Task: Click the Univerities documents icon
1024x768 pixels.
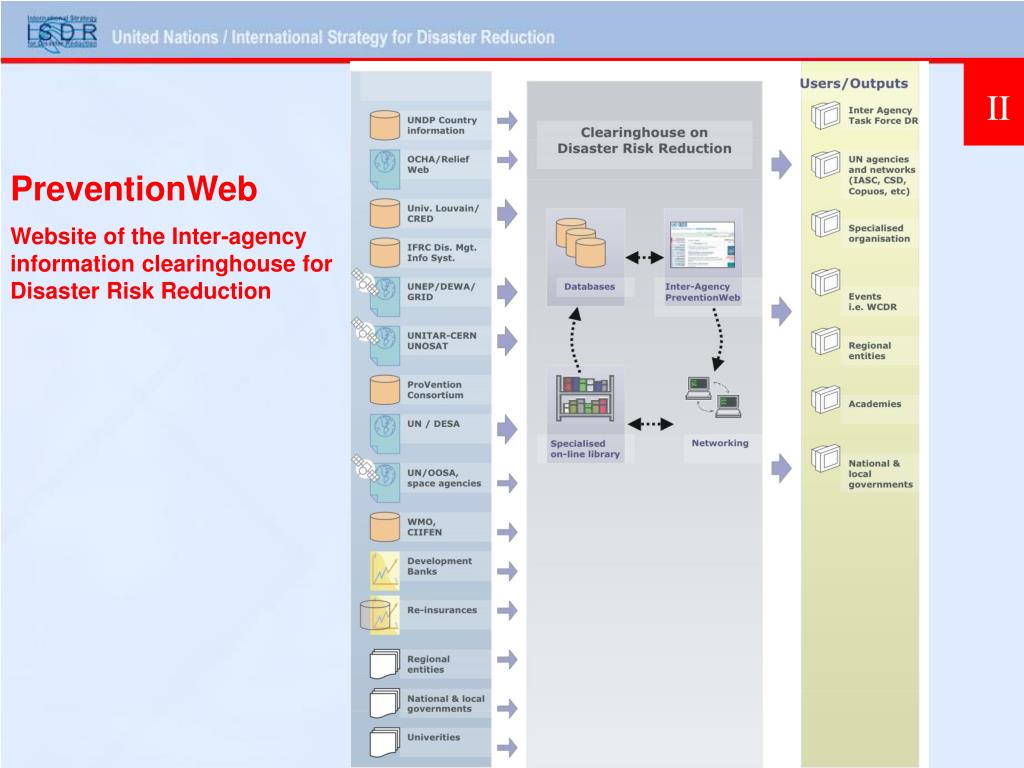Action: coord(385,743)
